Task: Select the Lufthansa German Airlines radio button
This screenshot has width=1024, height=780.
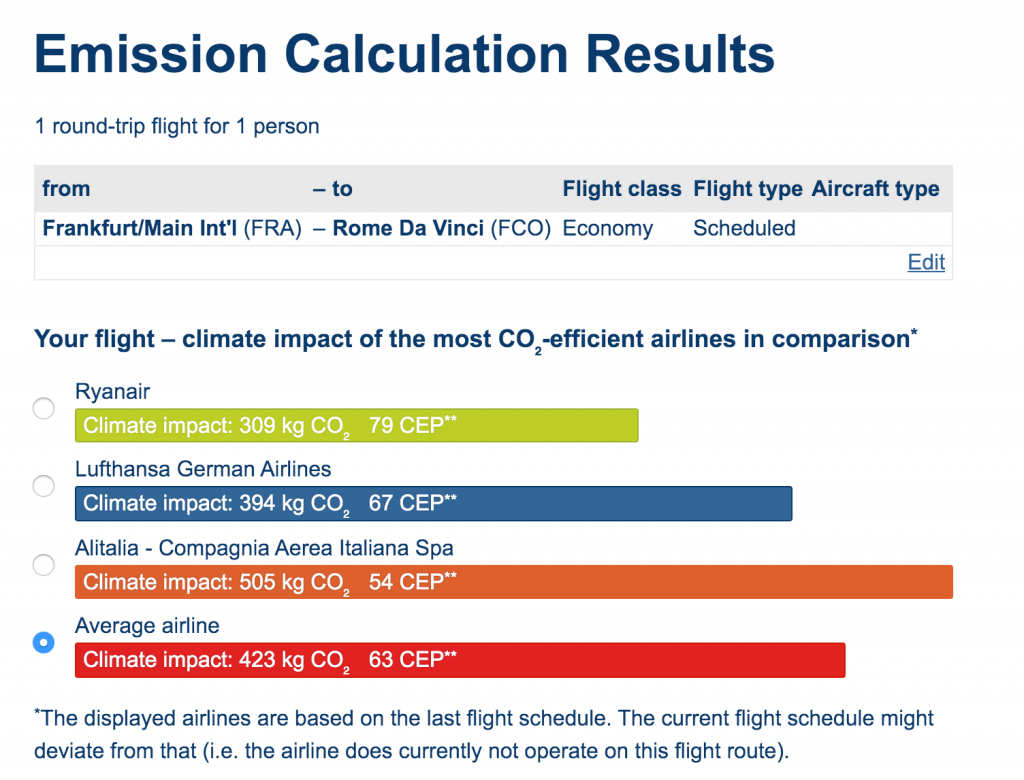Action: coord(44,486)
